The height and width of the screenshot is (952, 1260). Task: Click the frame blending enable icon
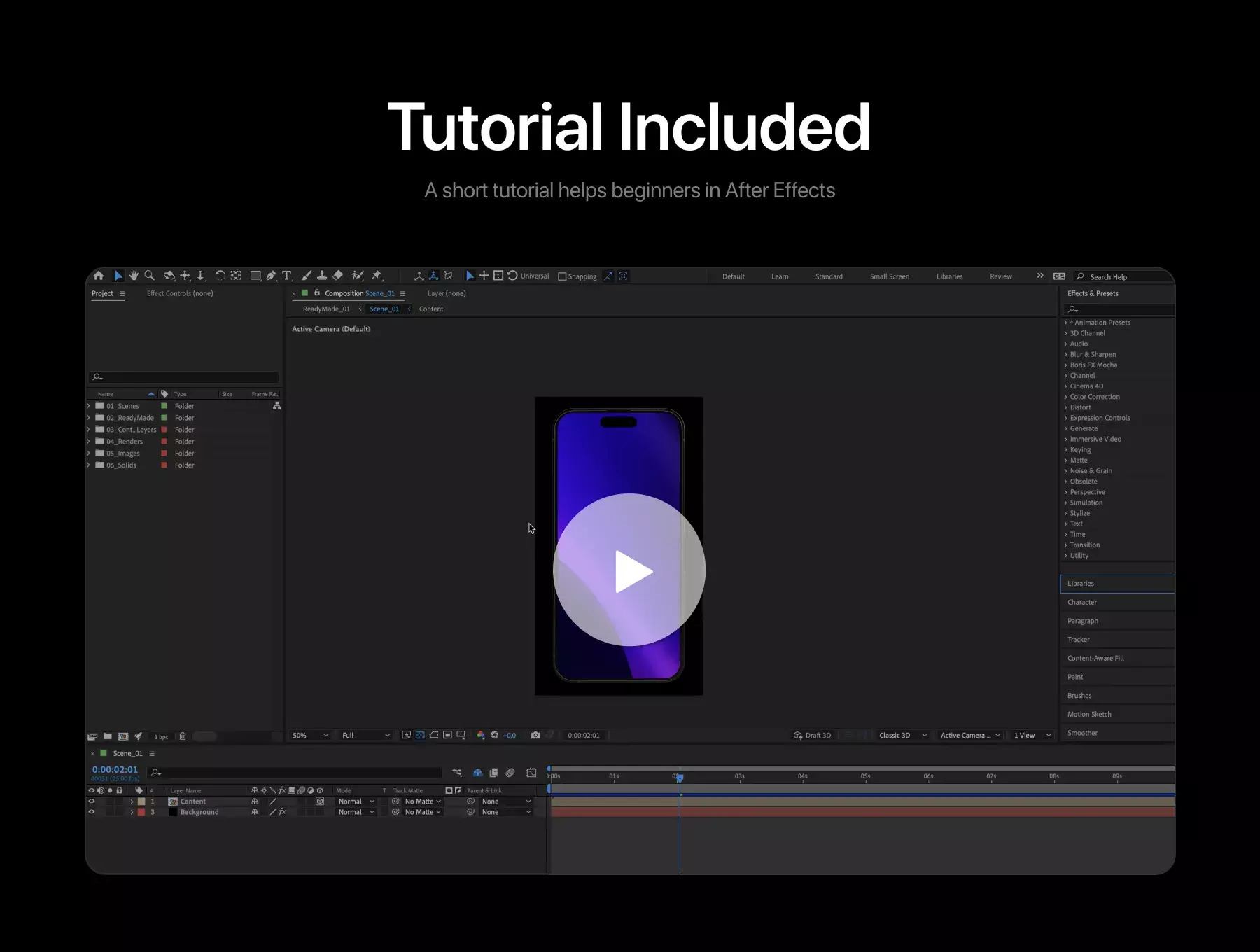[494, 773]
